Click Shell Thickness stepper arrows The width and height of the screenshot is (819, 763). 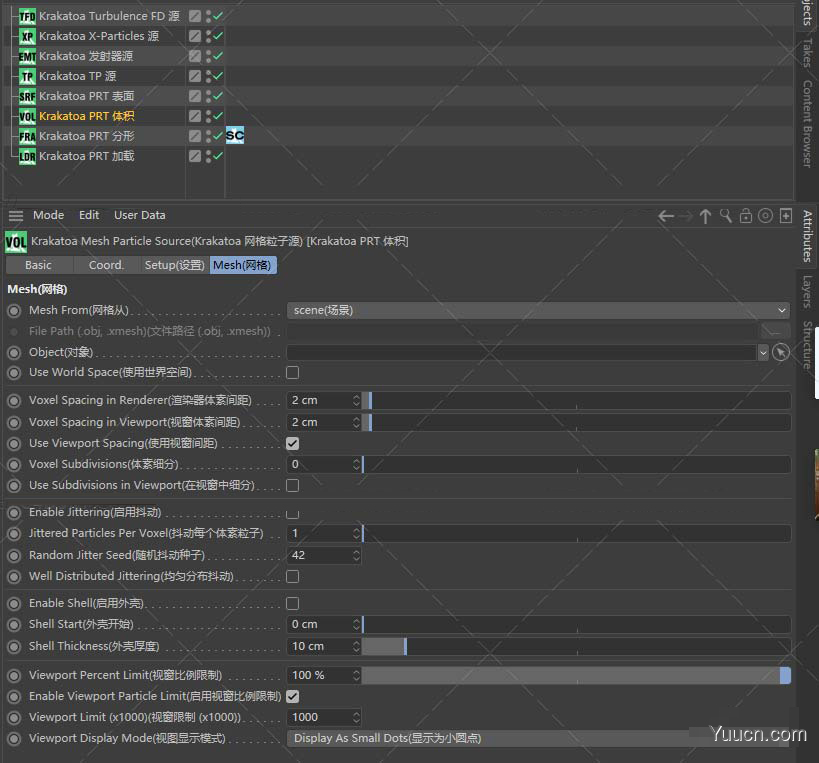pos(356,647)
